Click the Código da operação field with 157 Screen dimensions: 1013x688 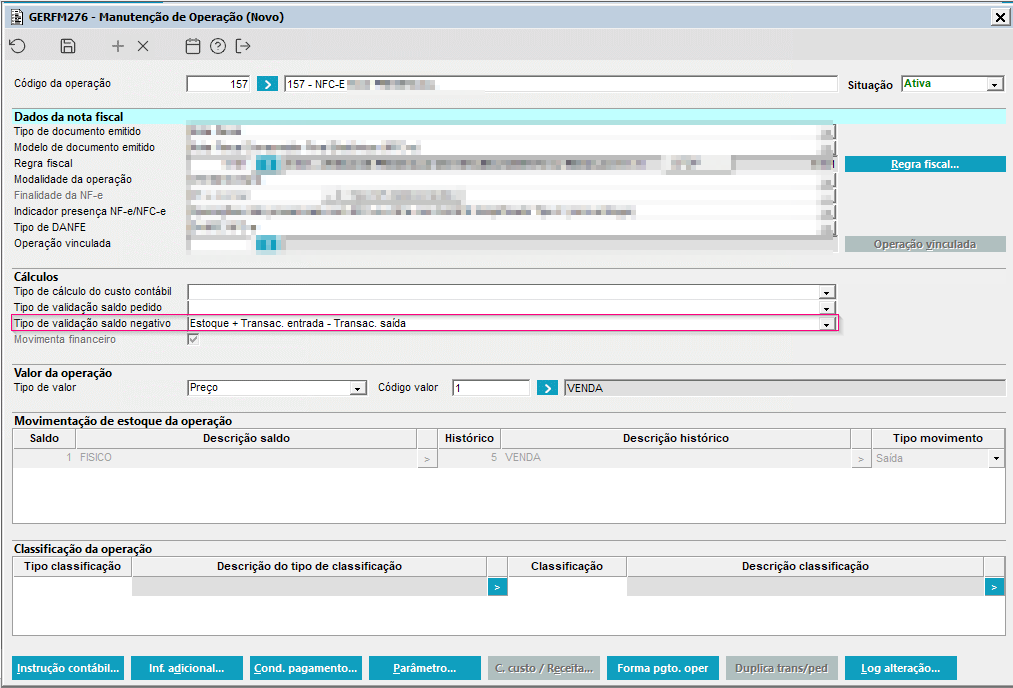pyautogui.click(x=218, y=84)
